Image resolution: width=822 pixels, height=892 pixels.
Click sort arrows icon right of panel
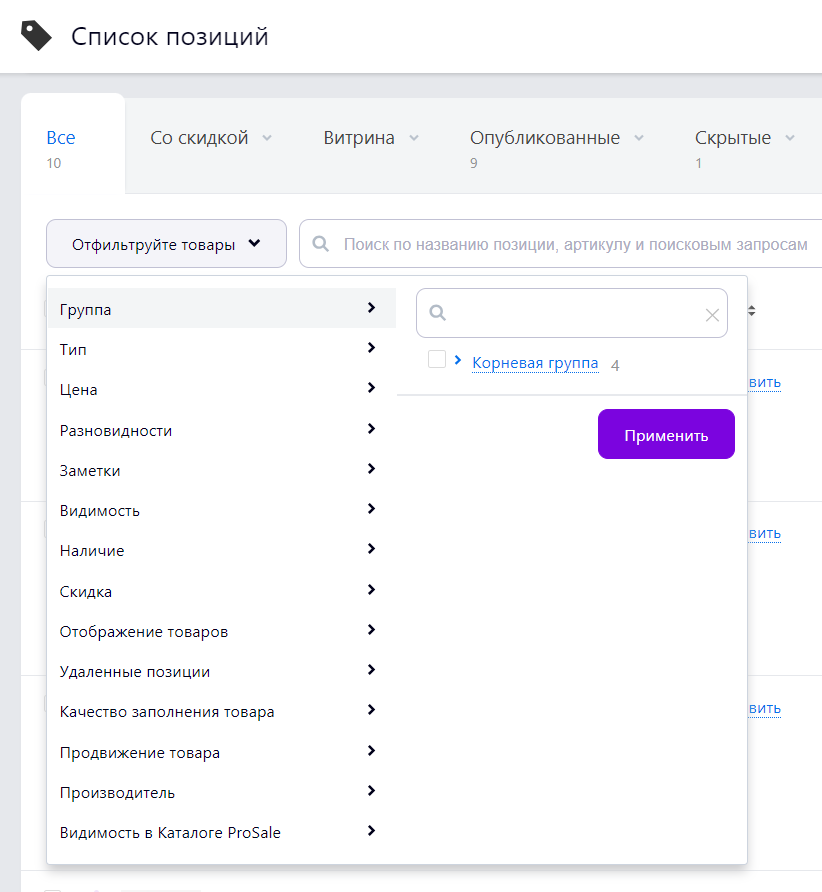tap(751, 311)
